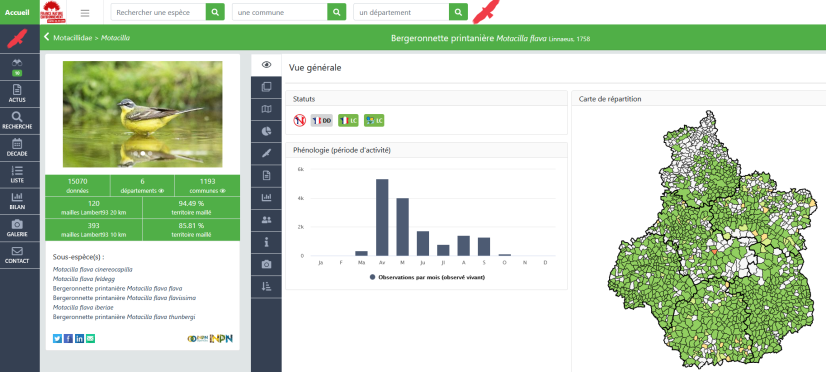Open the LISTE sidebar item
The width and height of the screenshot is (826, 372).
[17, 174]
